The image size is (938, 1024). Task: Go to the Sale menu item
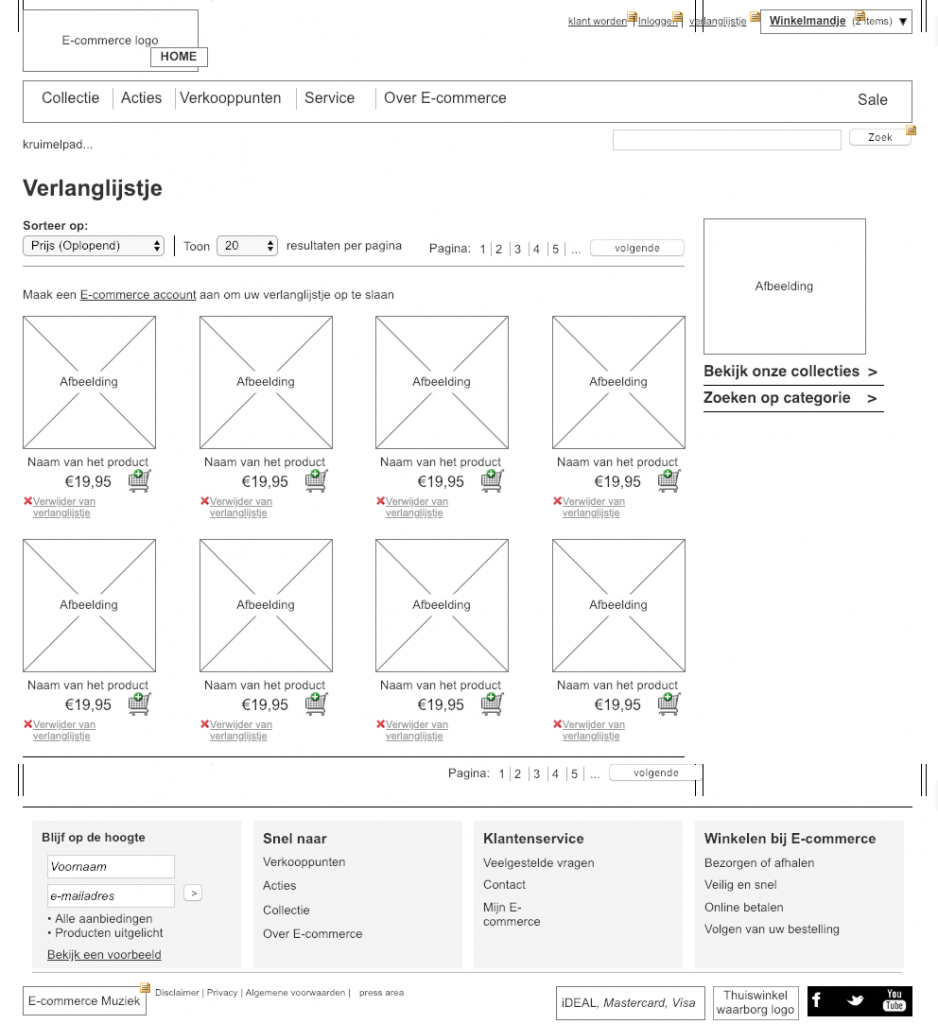pos(872,100)
